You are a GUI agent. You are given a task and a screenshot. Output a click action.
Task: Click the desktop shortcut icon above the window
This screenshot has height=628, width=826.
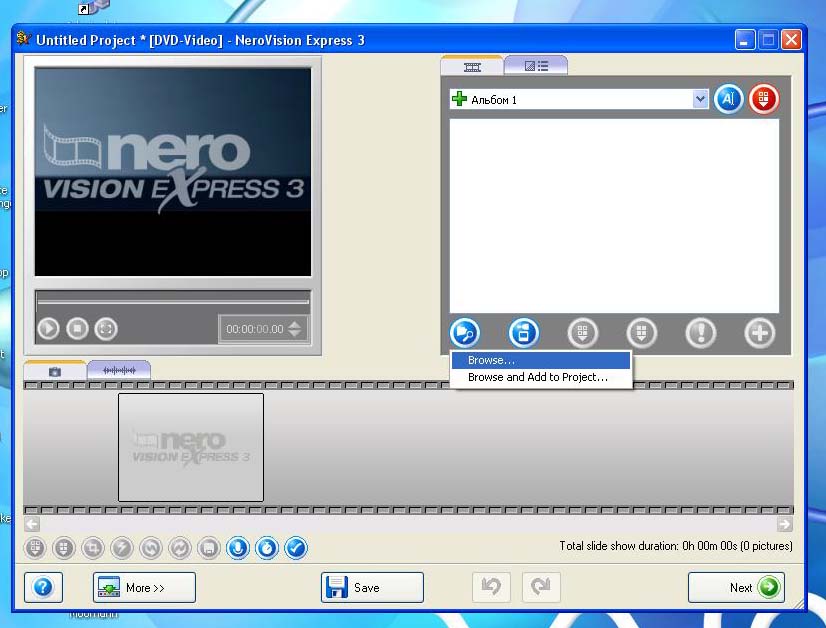[x=94, y=7]
